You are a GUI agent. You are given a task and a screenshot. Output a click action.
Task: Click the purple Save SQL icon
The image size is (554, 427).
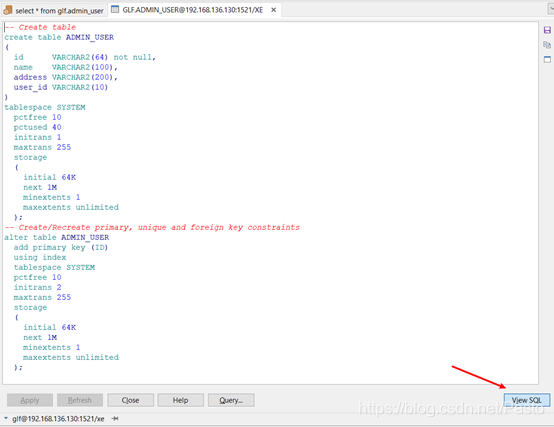coord(547,30)
